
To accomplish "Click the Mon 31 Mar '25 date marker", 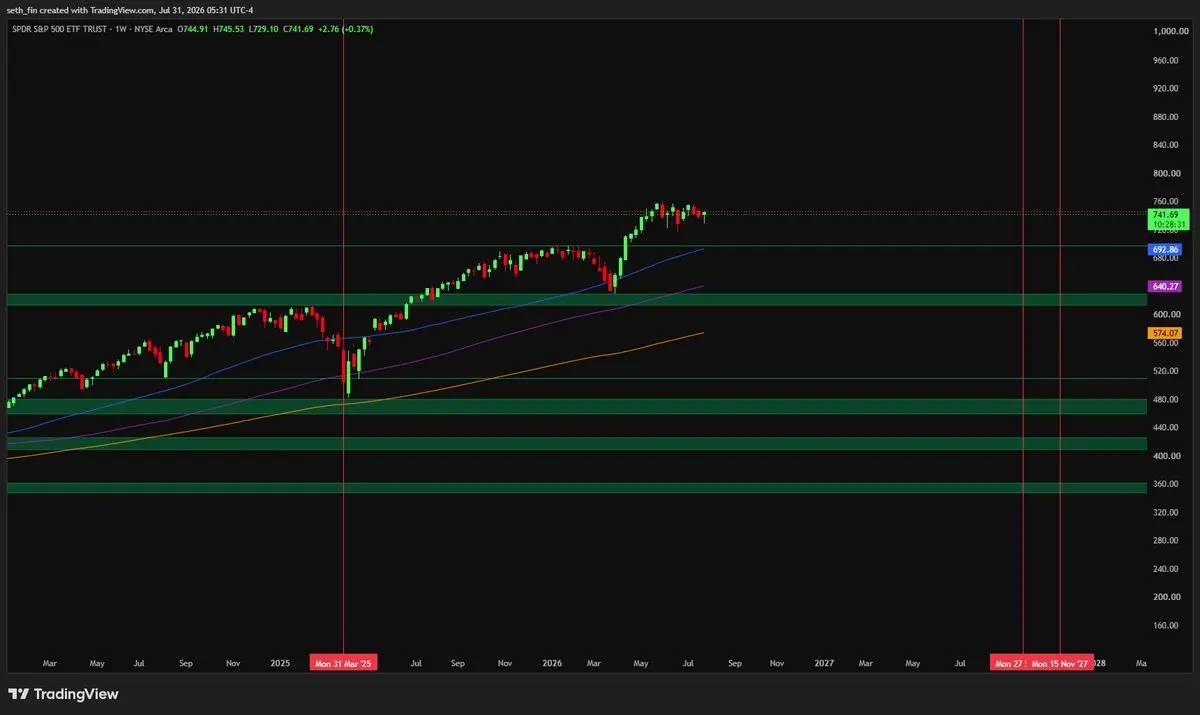I will (x=343, y=662).
